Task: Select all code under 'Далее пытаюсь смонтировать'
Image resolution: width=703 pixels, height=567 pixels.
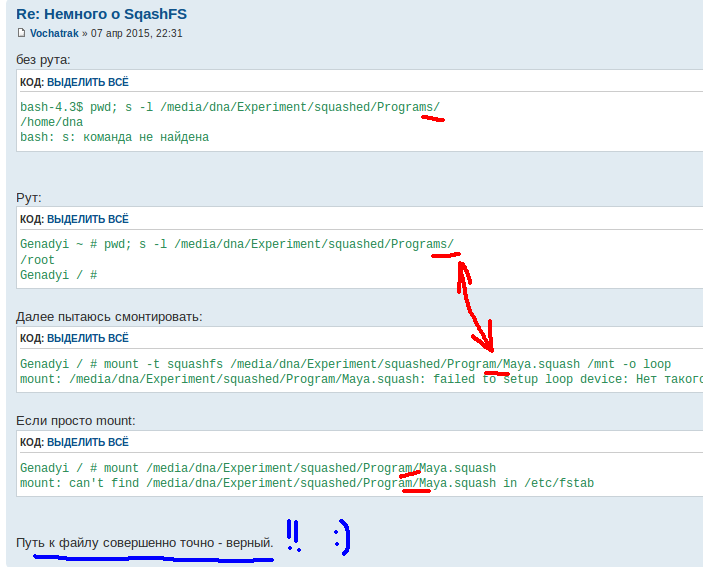Action: (88, 338)
